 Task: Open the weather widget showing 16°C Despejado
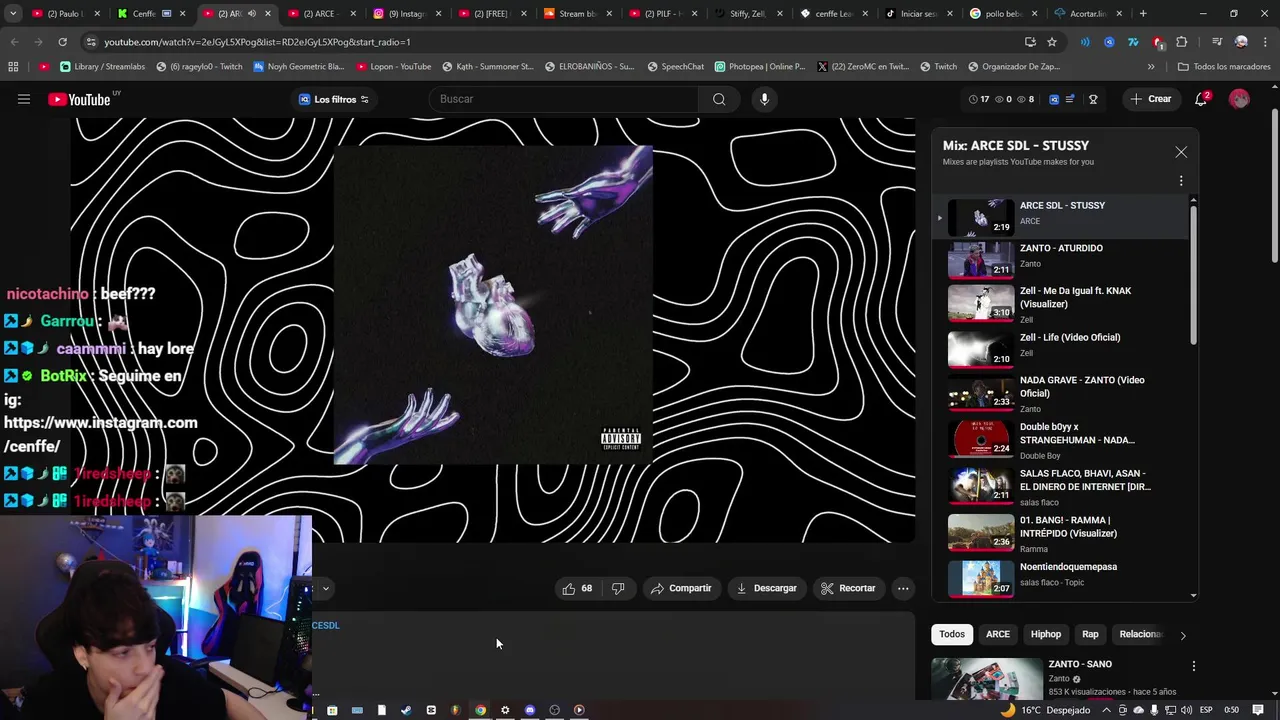coord(1046,710)
